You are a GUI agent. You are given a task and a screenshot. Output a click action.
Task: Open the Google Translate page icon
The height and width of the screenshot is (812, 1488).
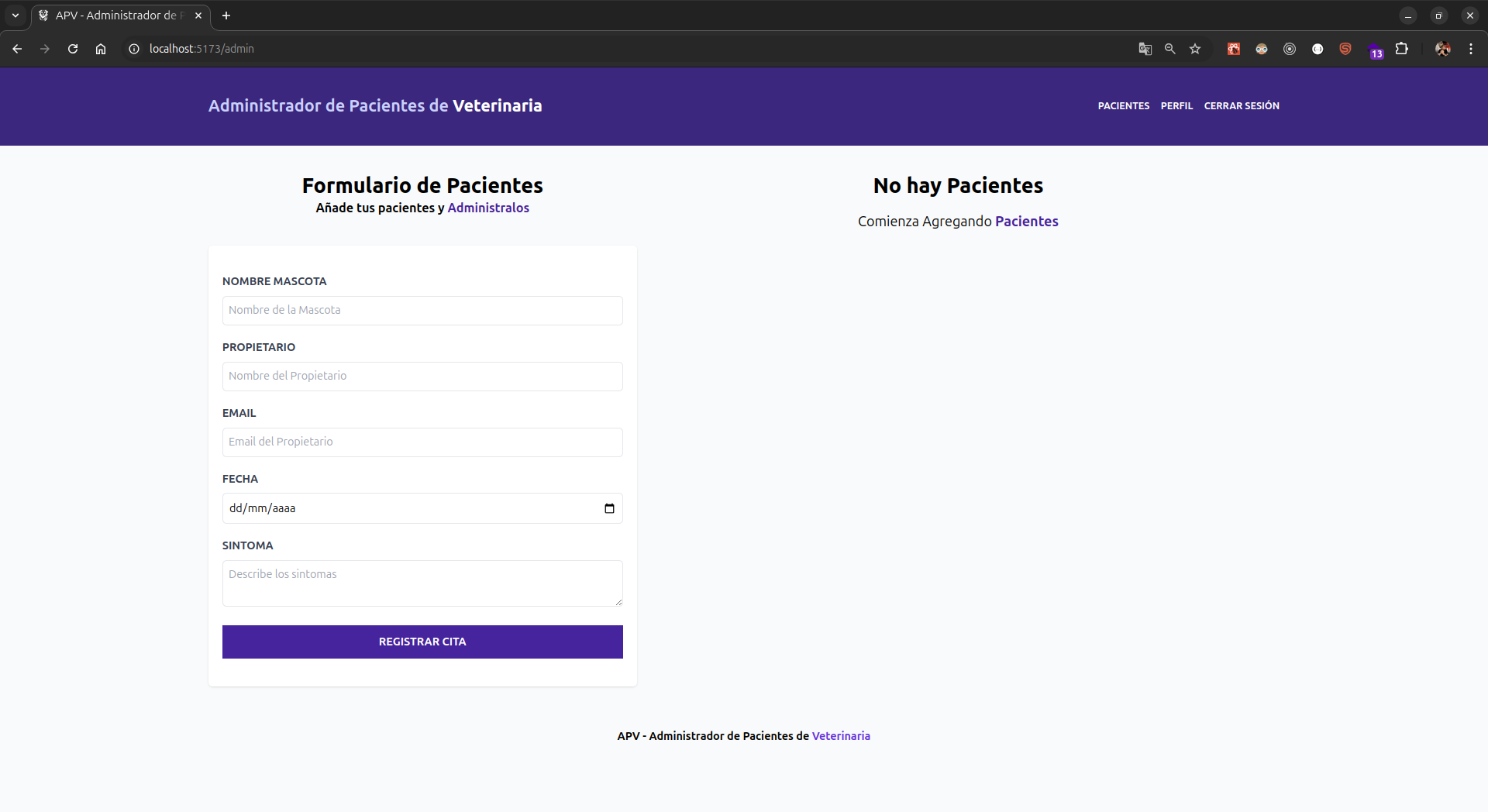pyautogui.click(x=1145, y=48)
